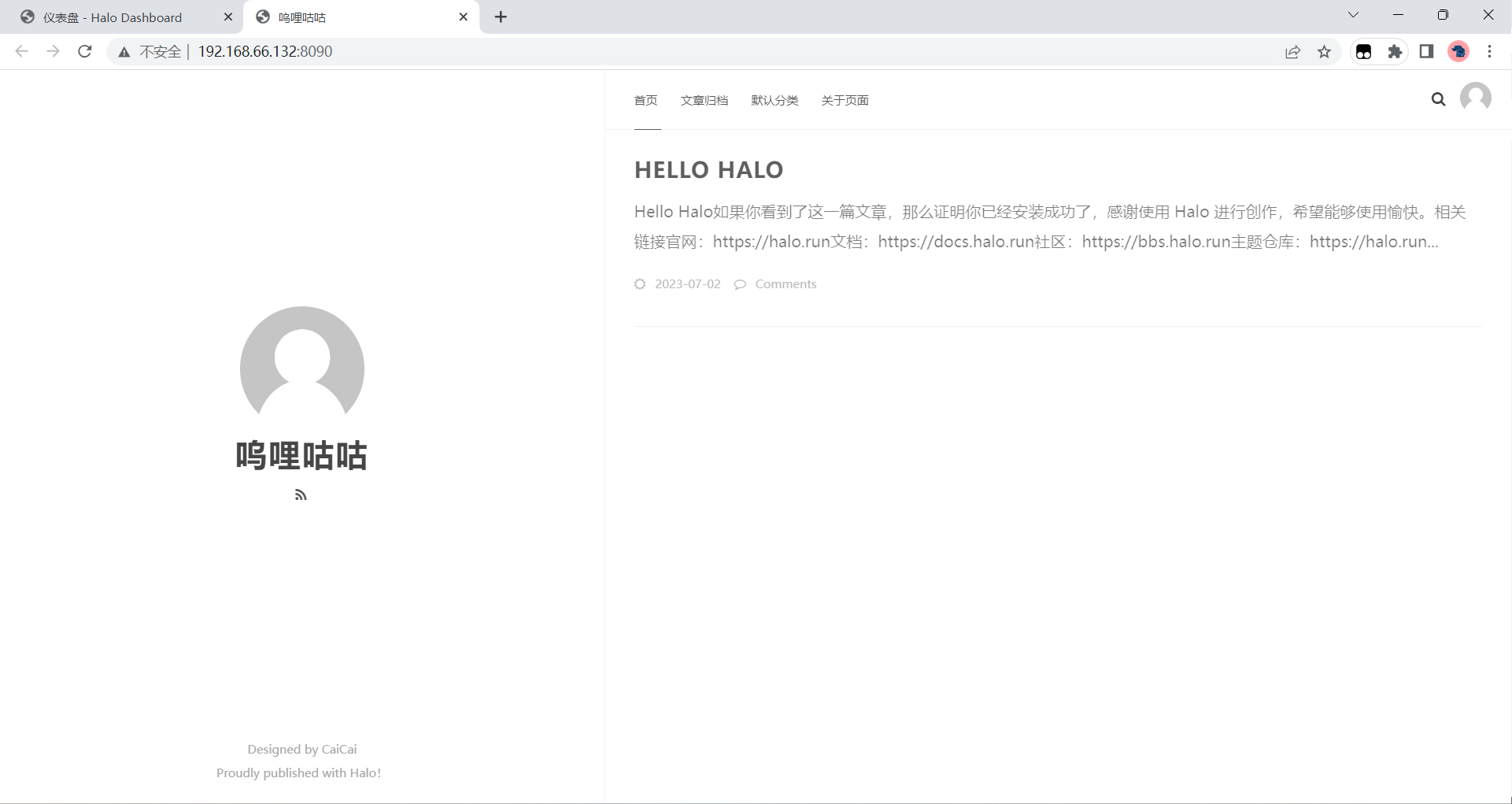
Task: Expand the tab search dropdown arrow
Action: point(1353,15)
